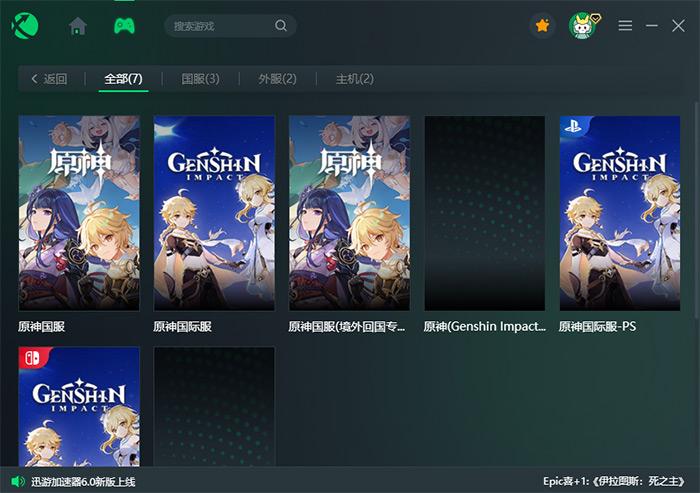Open the star favorites icon

pyautogui.click(x=542, y=26)
